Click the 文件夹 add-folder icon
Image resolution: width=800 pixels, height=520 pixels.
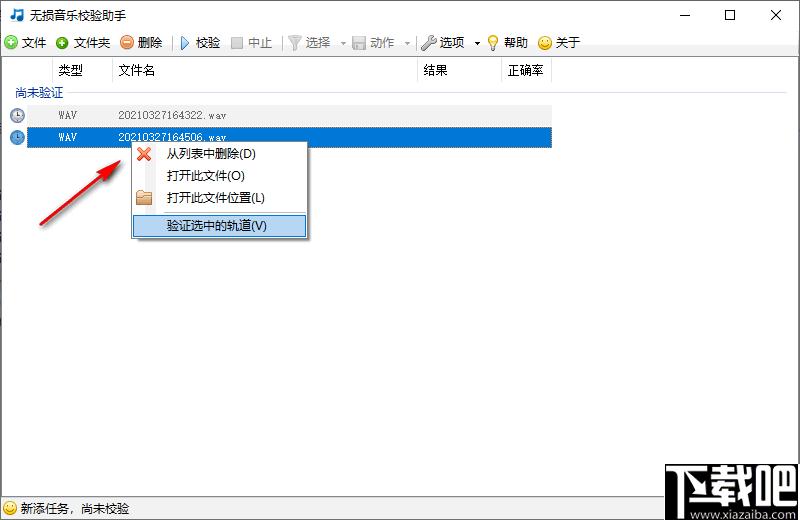[62, 43]
